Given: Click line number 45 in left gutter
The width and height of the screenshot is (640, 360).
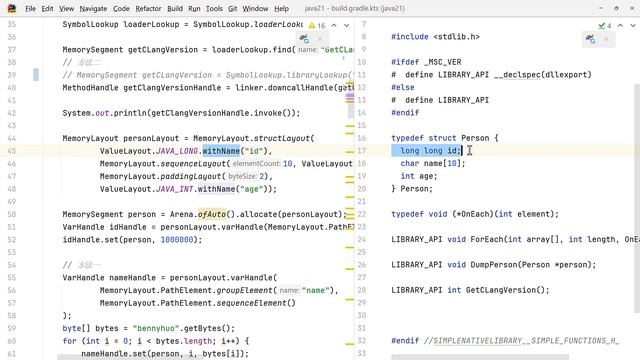Looking at the screenshot, I should coord(11,151).
